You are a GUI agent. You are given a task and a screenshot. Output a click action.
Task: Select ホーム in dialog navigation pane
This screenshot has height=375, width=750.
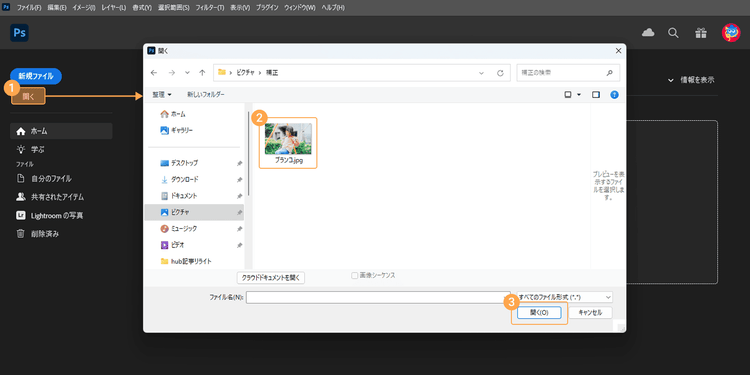(173, 114)
